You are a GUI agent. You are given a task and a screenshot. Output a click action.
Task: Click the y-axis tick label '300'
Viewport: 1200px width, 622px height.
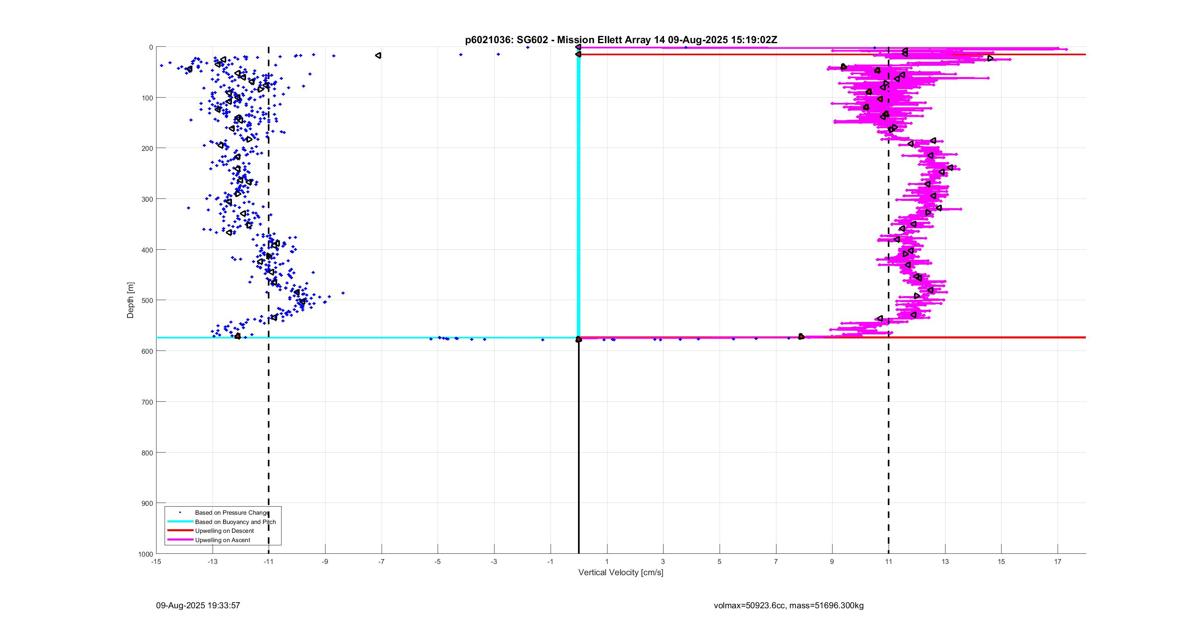coord(146,199)
